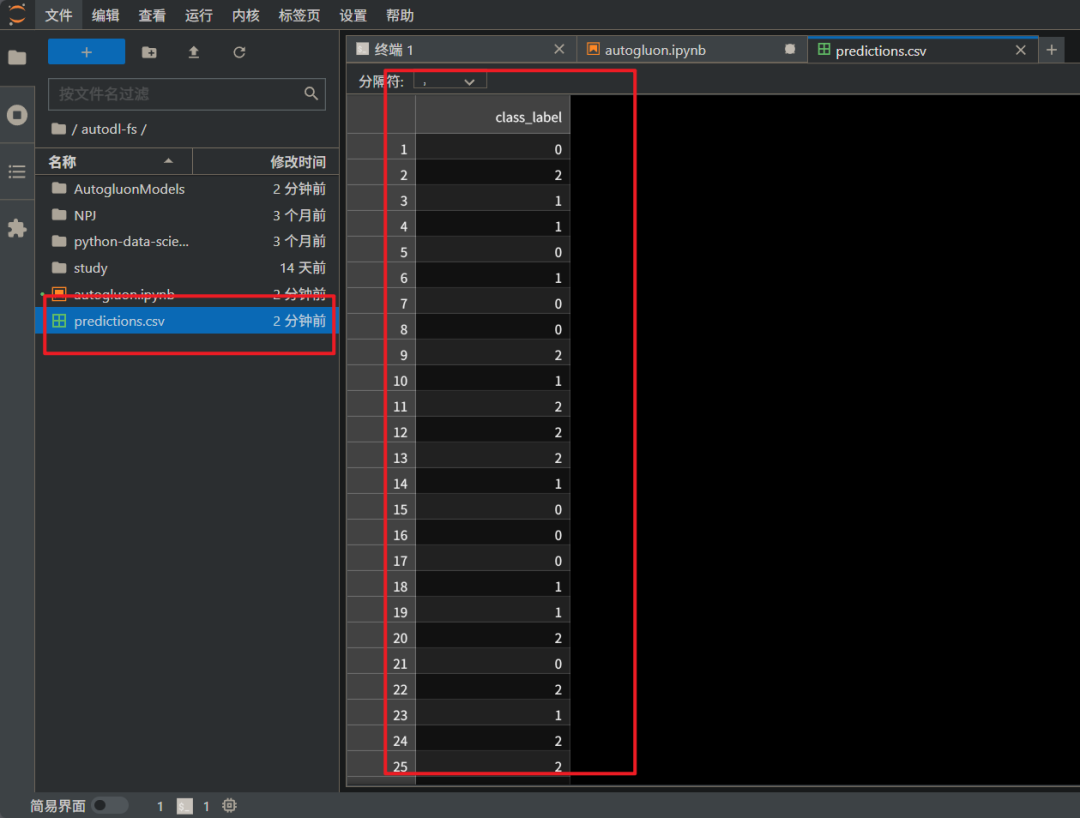Click autodl-fs breadcrumb path link
This screenshot has width=1080, height=818.
click(109, 129)
